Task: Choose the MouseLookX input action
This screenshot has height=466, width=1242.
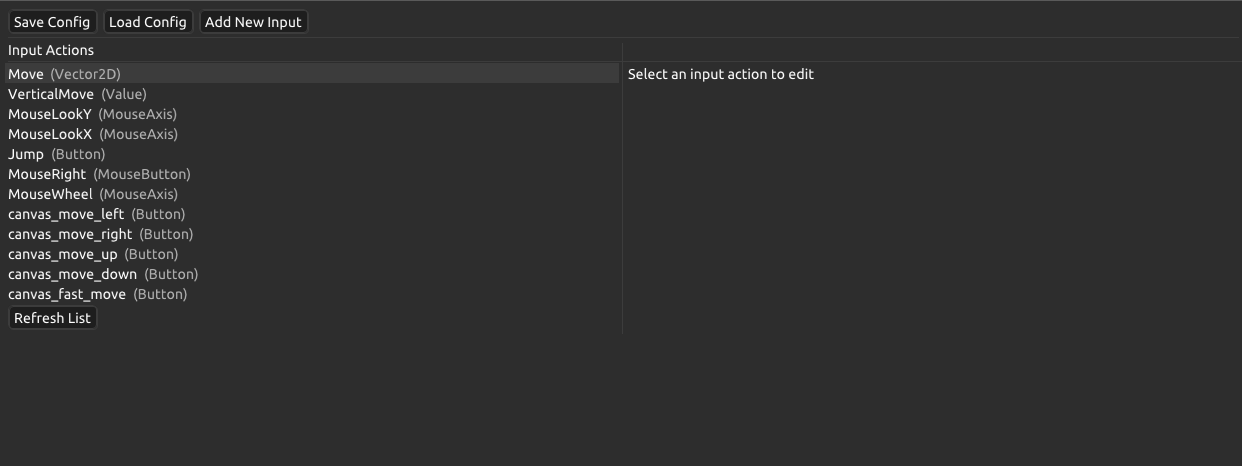Action: click(92, 134)
